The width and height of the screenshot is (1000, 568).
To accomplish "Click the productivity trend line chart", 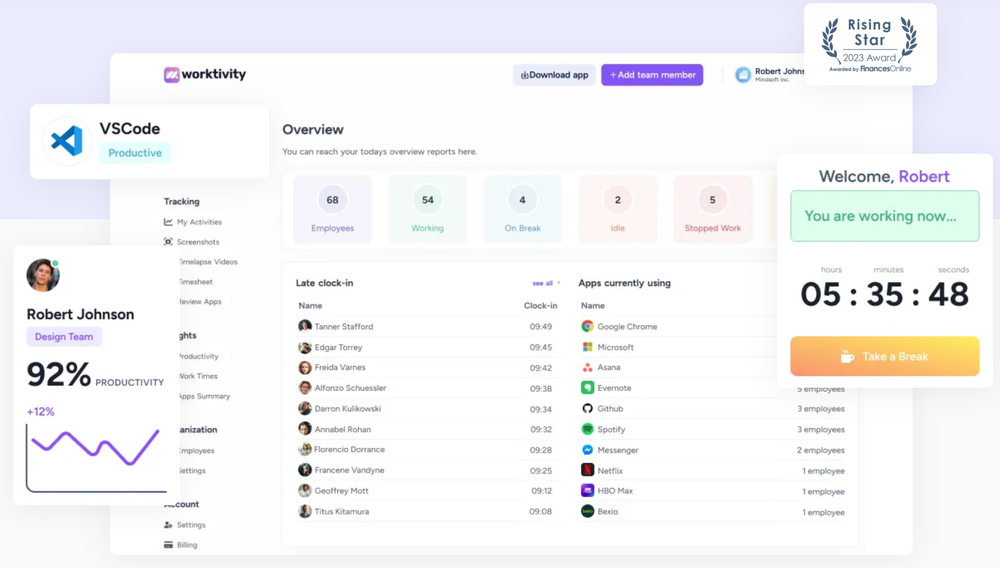I will point(96,459).
